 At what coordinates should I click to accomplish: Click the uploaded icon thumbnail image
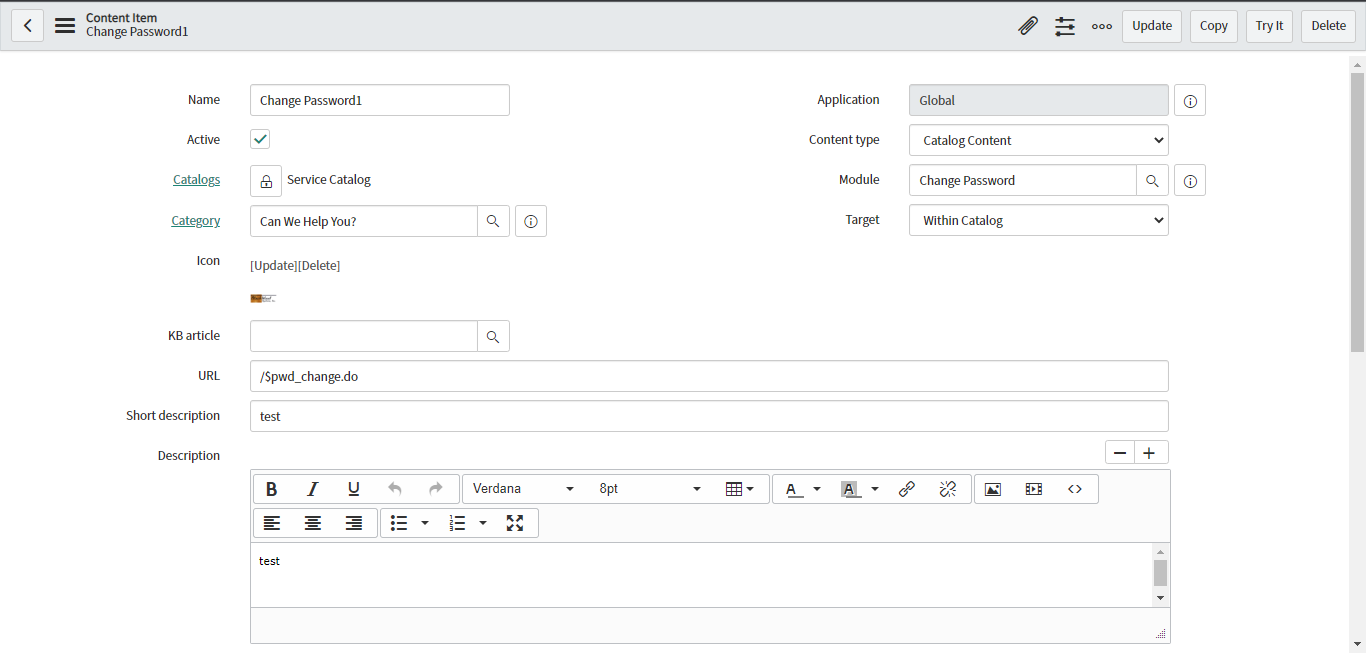pyautogui.click(x=262, y=298)
